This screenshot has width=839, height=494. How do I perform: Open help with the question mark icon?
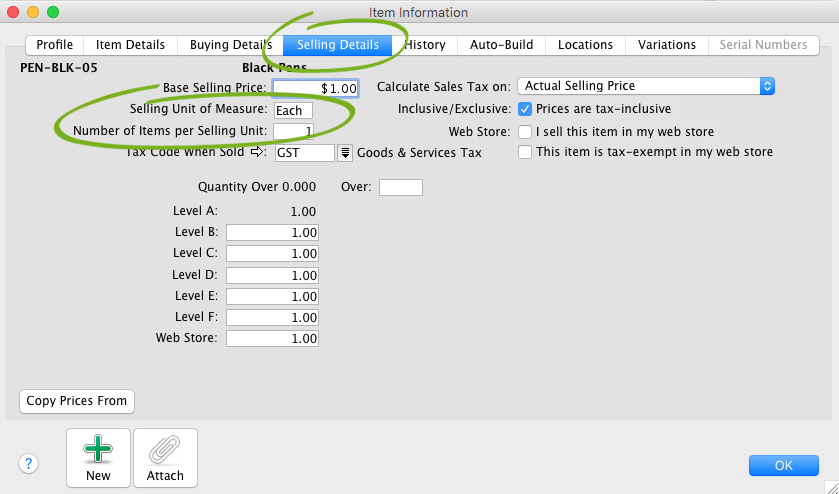29,464
